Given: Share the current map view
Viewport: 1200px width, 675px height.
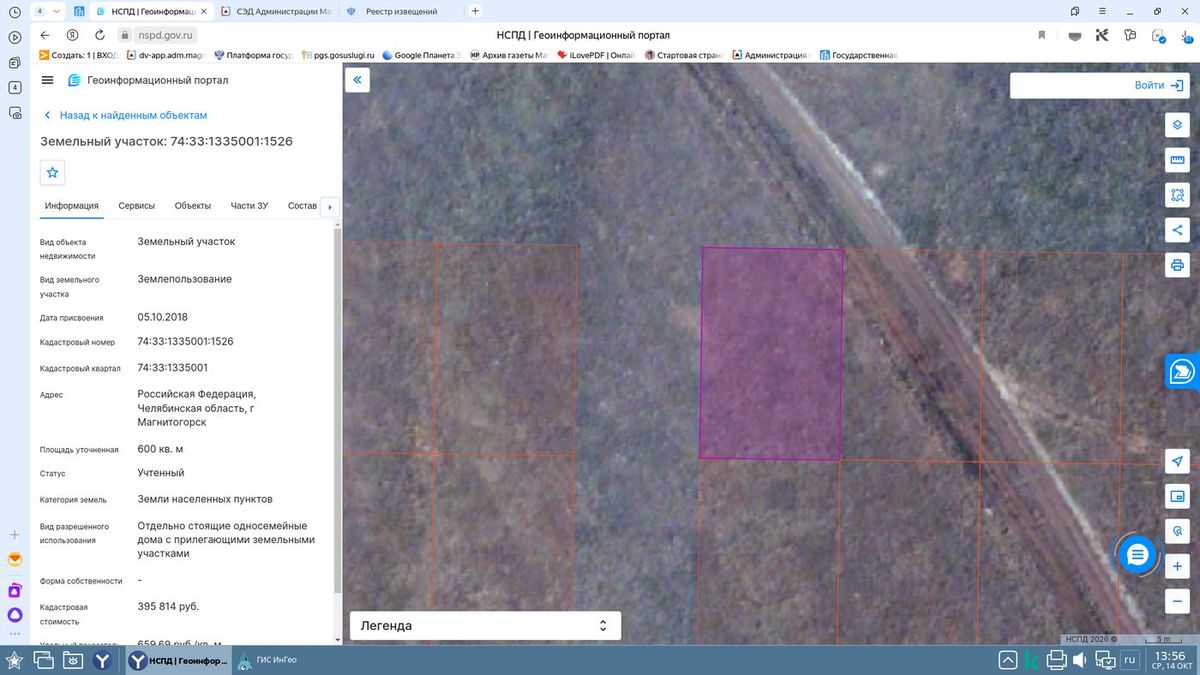Looking at the screenshot, I should click(1177, 230).
